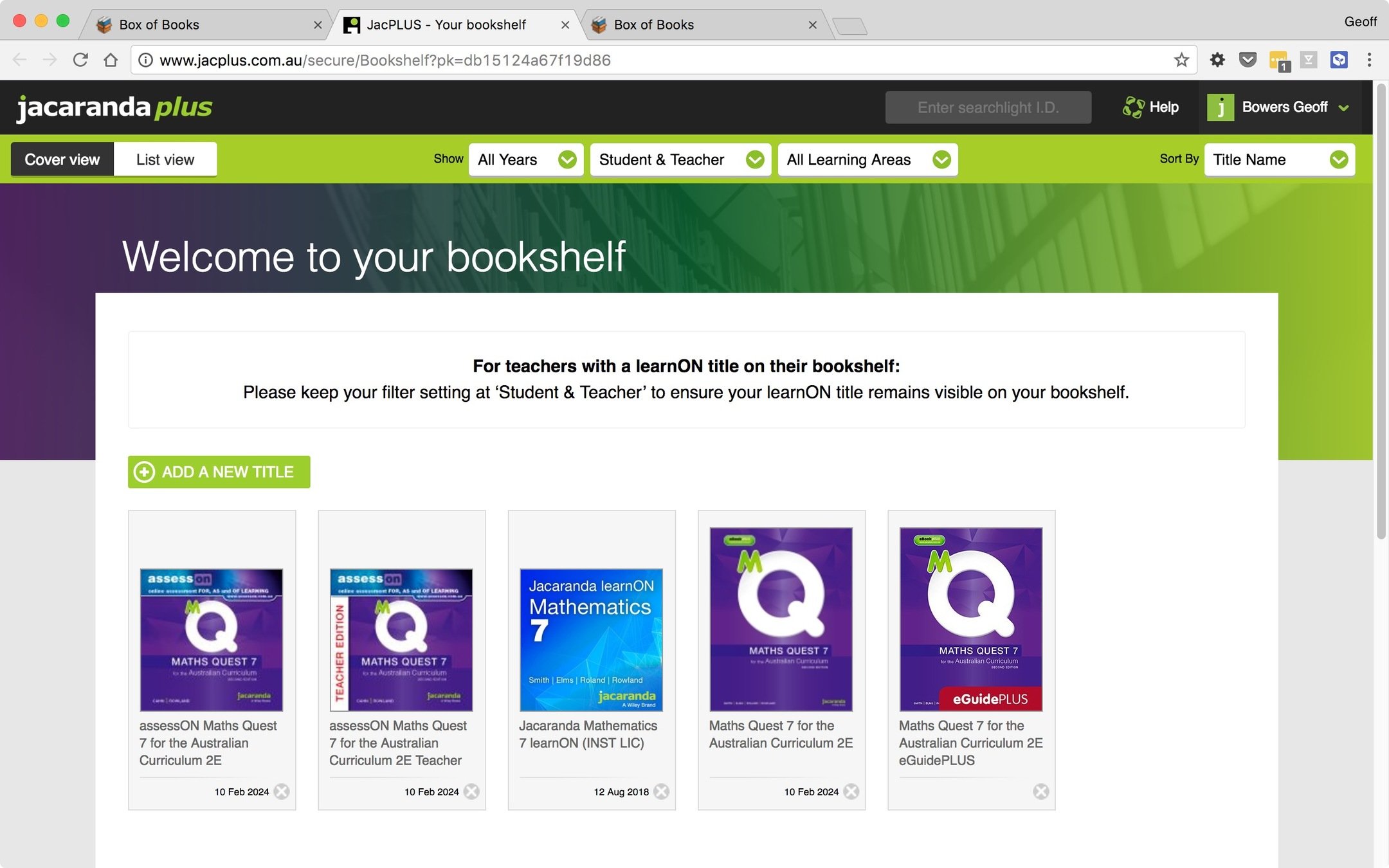Click the gear extension icon in the toolbar
The height and width of the screenshot is (868, 1389).
(x=1217, y=60)
